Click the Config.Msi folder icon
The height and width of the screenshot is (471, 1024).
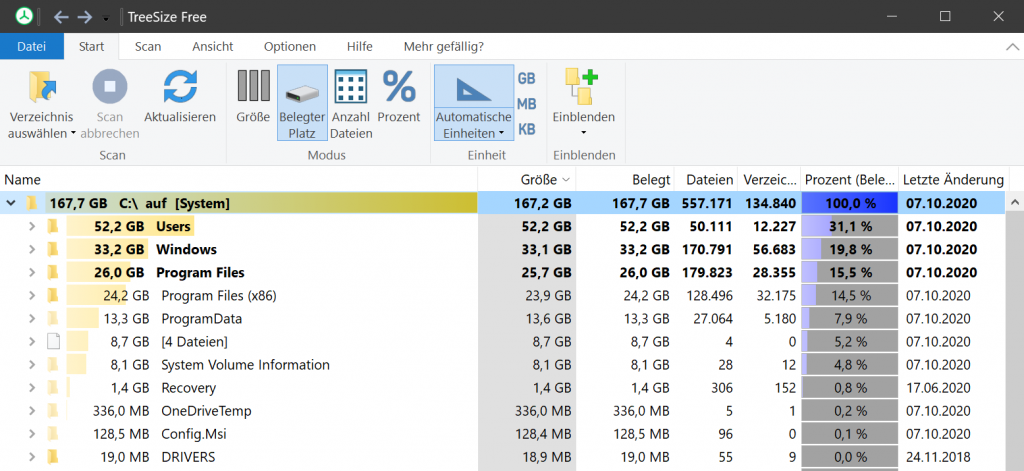(53, 434)
